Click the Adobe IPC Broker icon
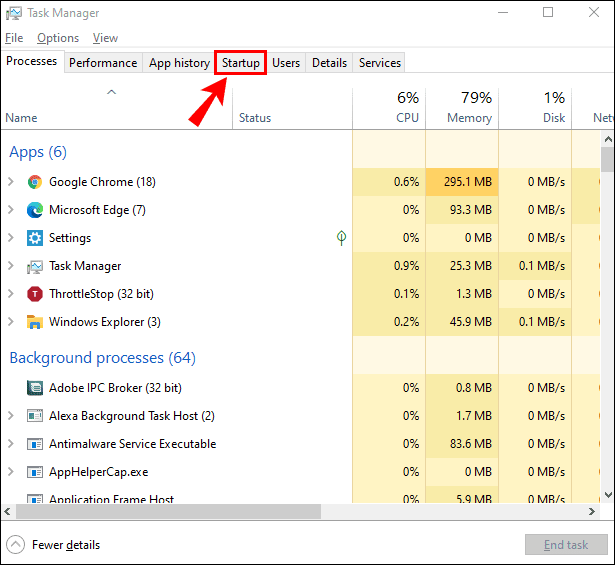Viewport: 615px width, 565px height. pos(35,388)
